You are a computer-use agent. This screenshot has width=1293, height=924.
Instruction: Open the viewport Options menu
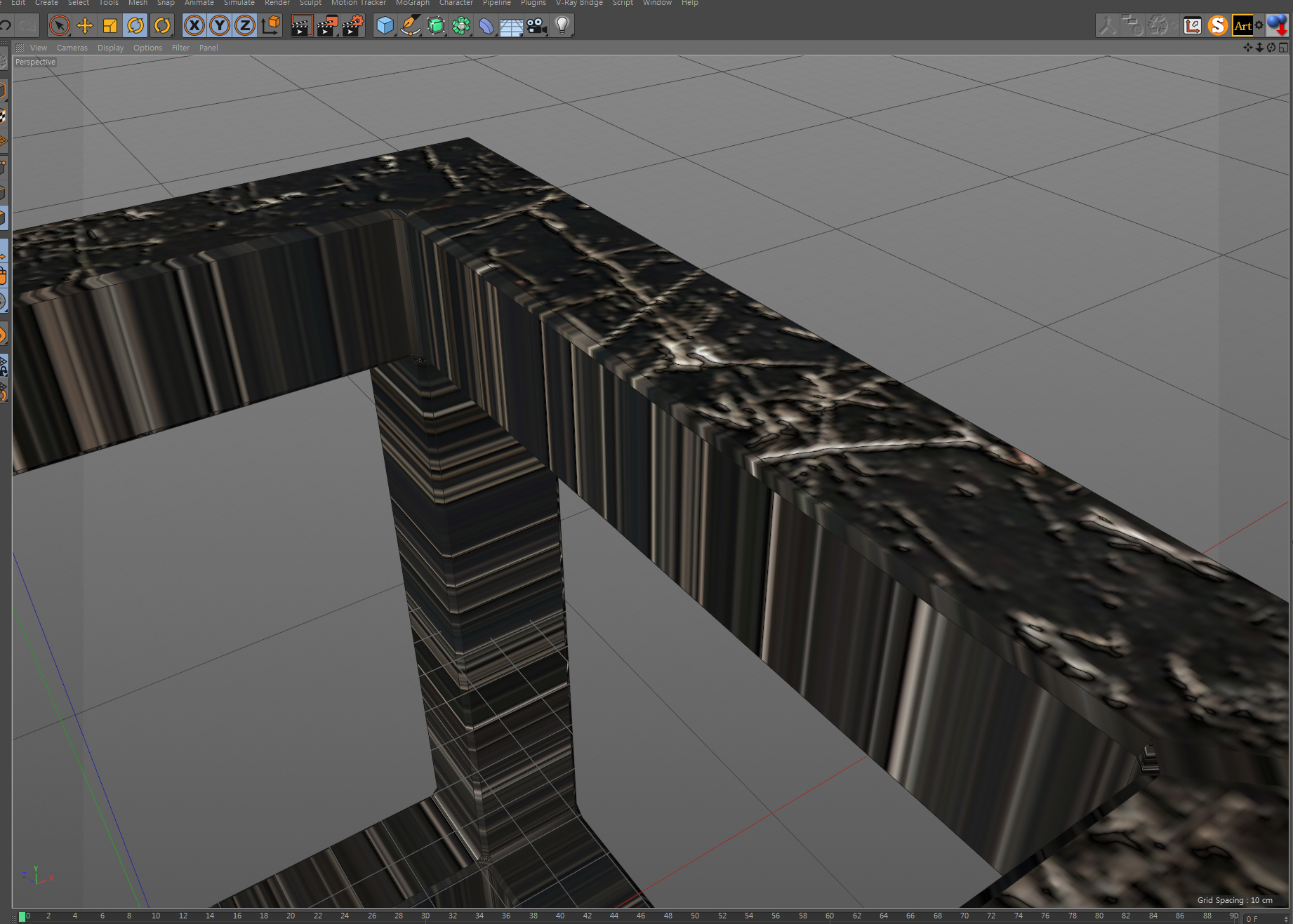[x=147, y=48]
